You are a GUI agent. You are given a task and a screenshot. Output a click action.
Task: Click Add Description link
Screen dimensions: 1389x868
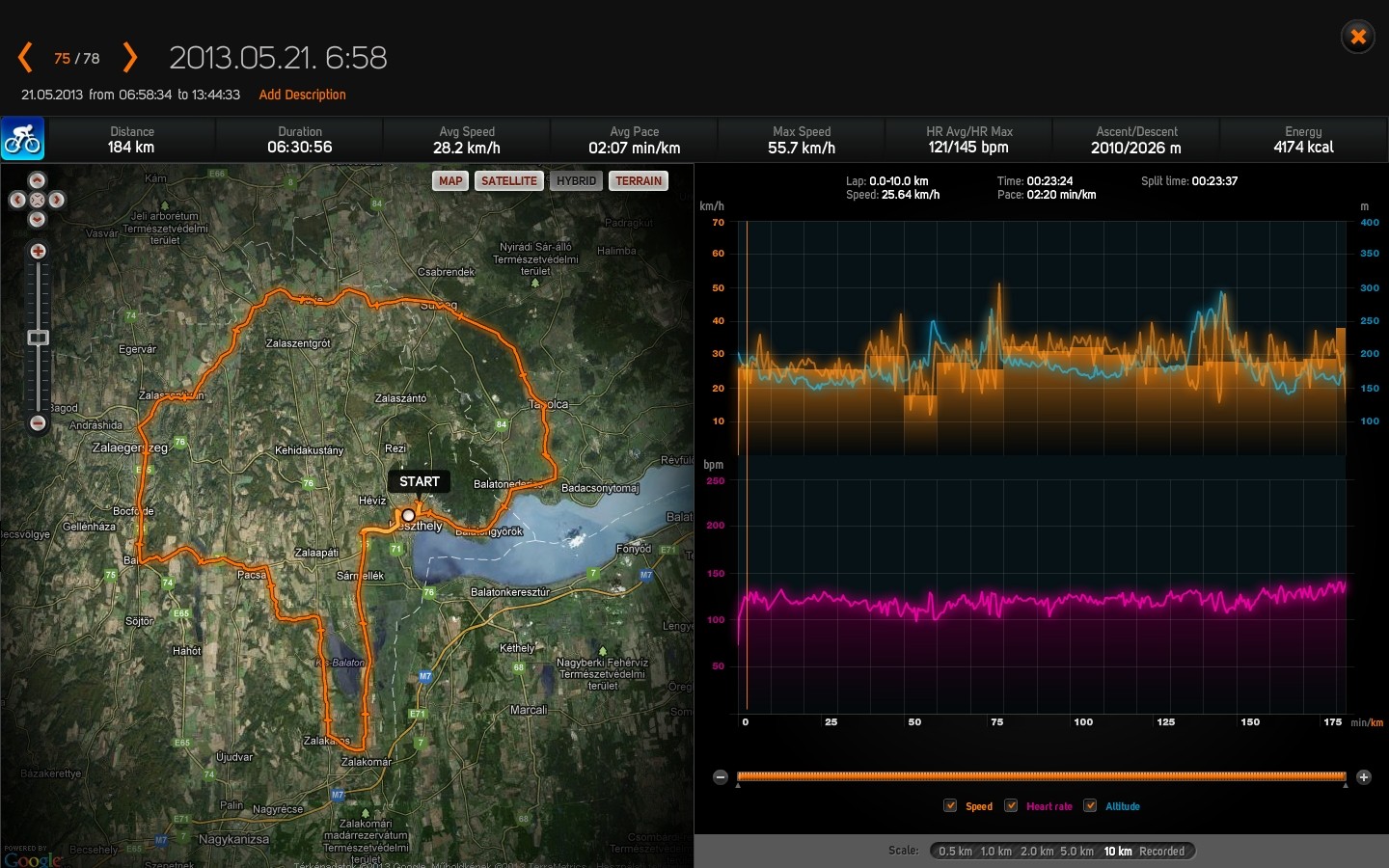coord(302,95)
